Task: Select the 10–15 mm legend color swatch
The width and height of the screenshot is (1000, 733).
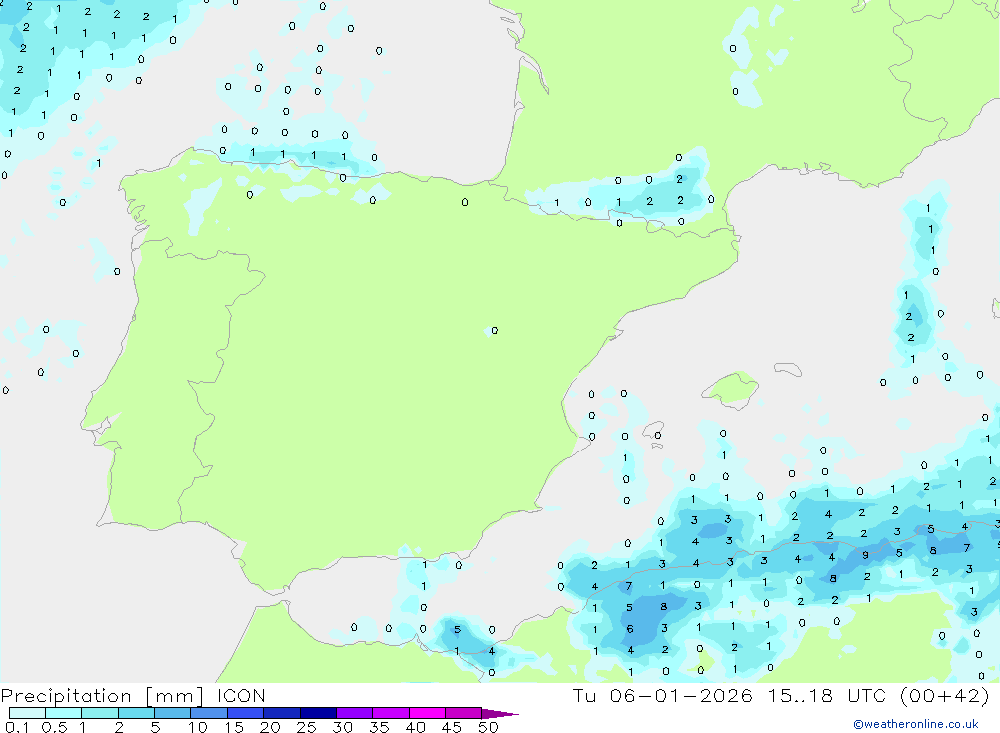Action: pos(209,713)
